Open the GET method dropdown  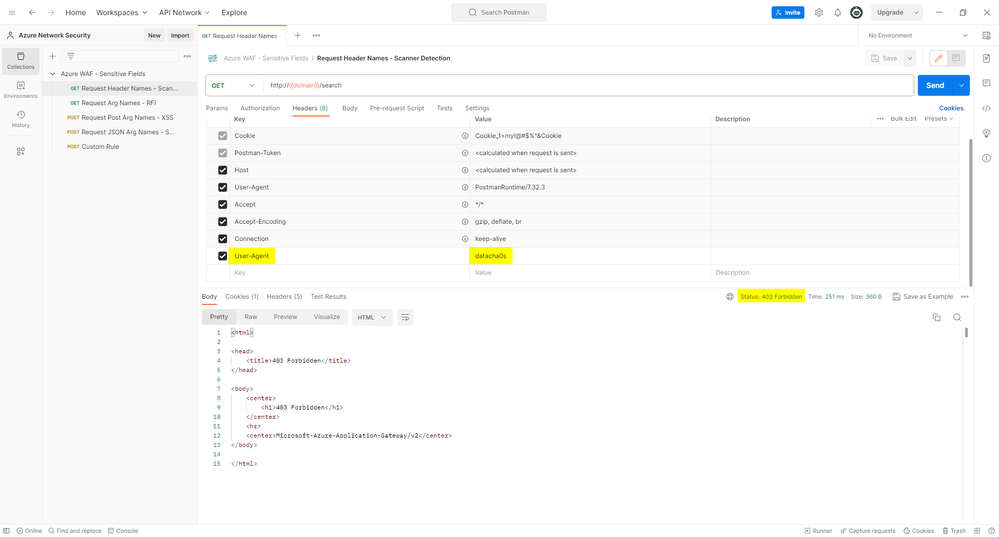[x=233, y=85]
